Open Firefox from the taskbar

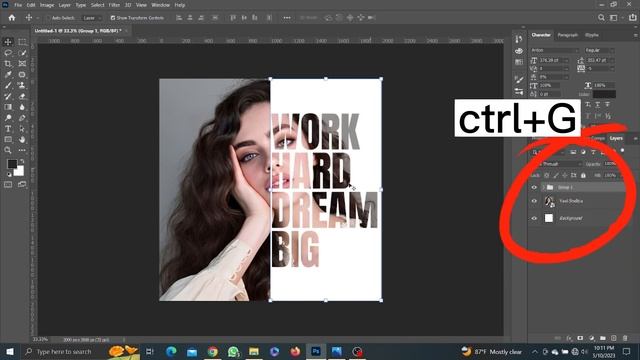click(x=295, y=351)
